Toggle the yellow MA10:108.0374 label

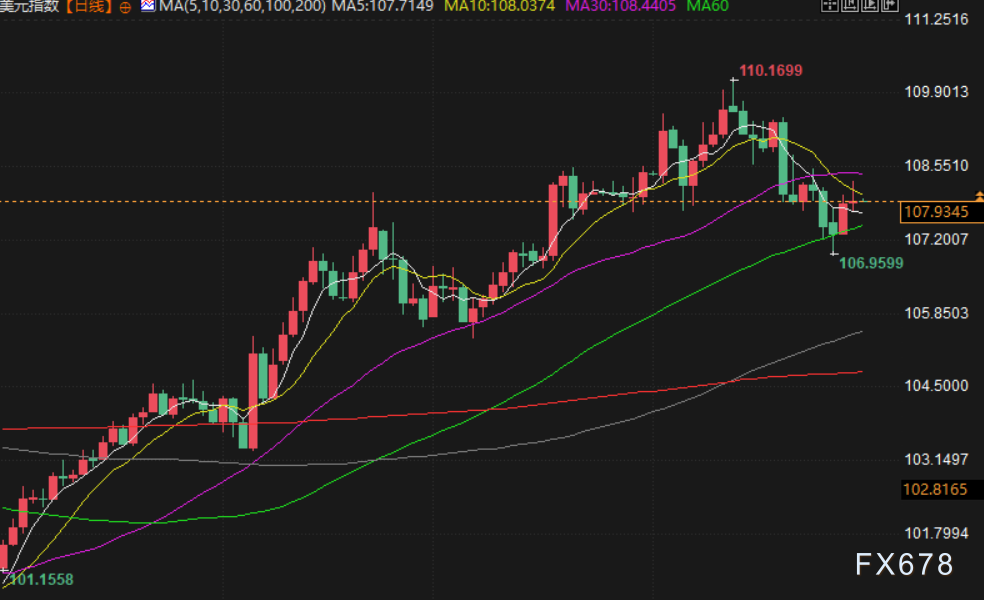(499, 7)
